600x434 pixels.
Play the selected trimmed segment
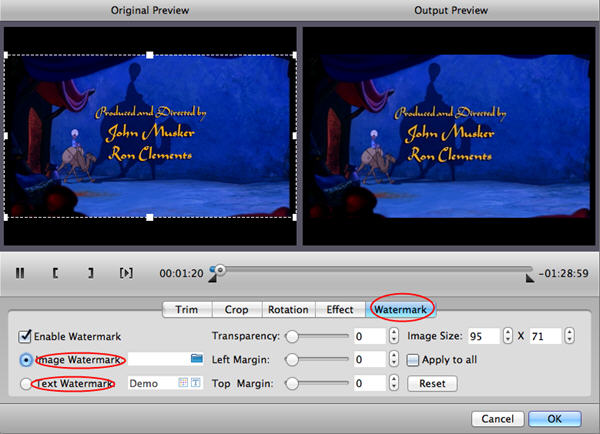point(126,273)
